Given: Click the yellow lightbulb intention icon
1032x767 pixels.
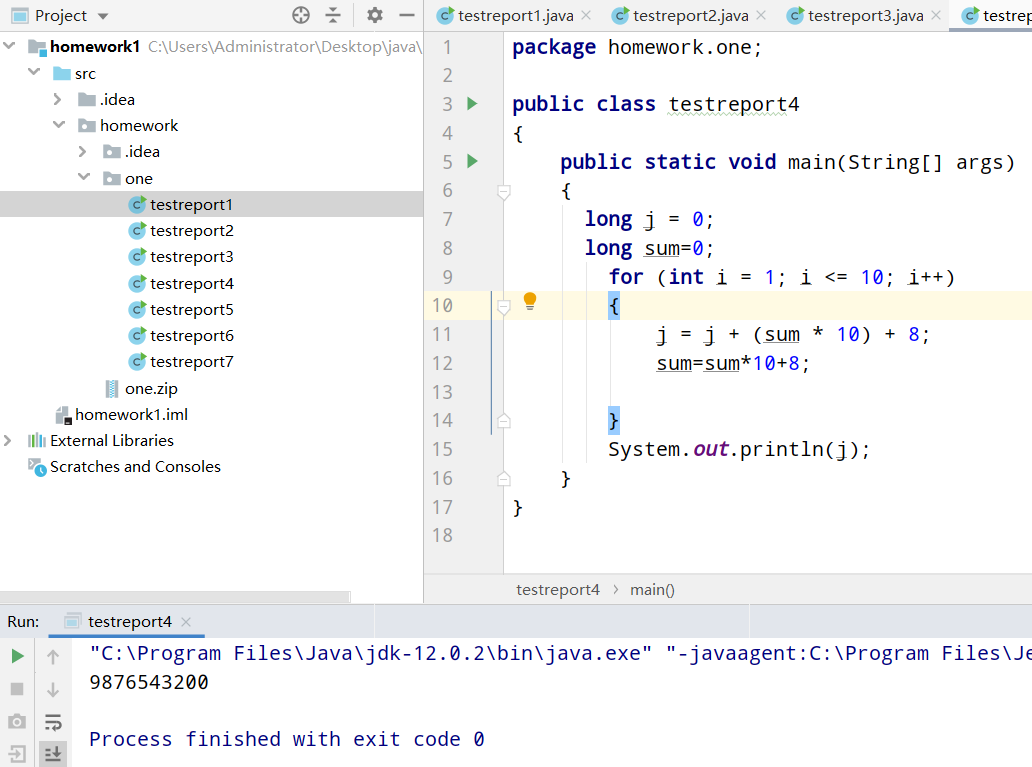Looking at the screenshot, I should coord(530,302).
